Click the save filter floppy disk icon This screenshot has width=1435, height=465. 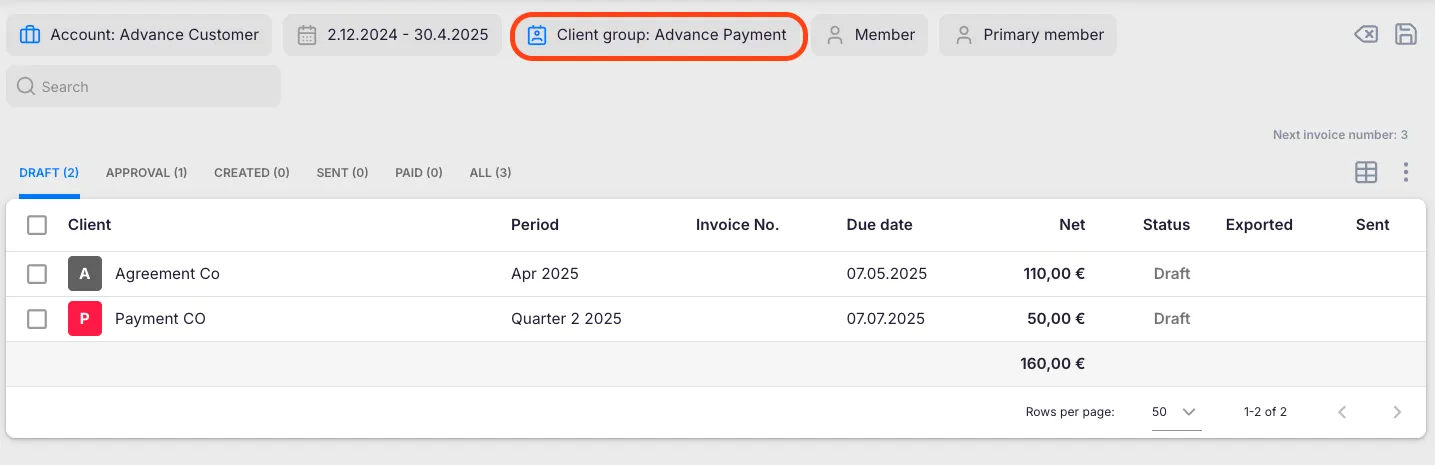(1406, 34)
